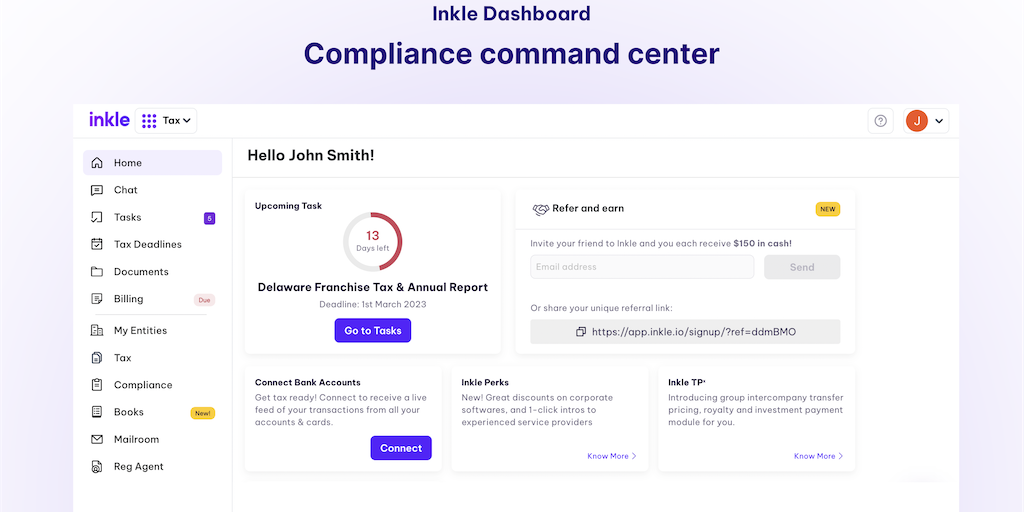Open the apps grid icon
The image size is (1024, 512).
pos(149,121)
